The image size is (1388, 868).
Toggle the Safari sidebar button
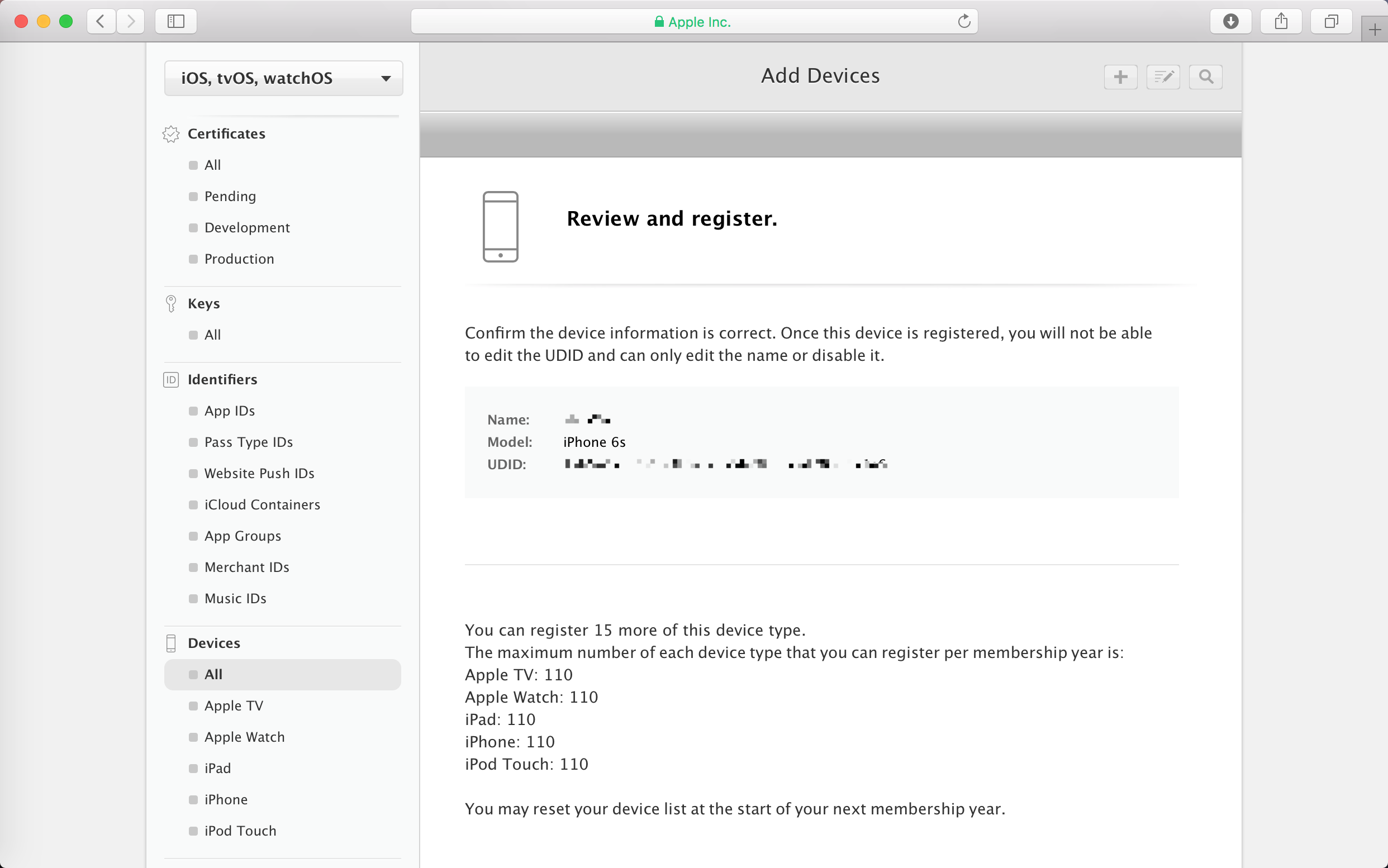[x=175, y=22]
